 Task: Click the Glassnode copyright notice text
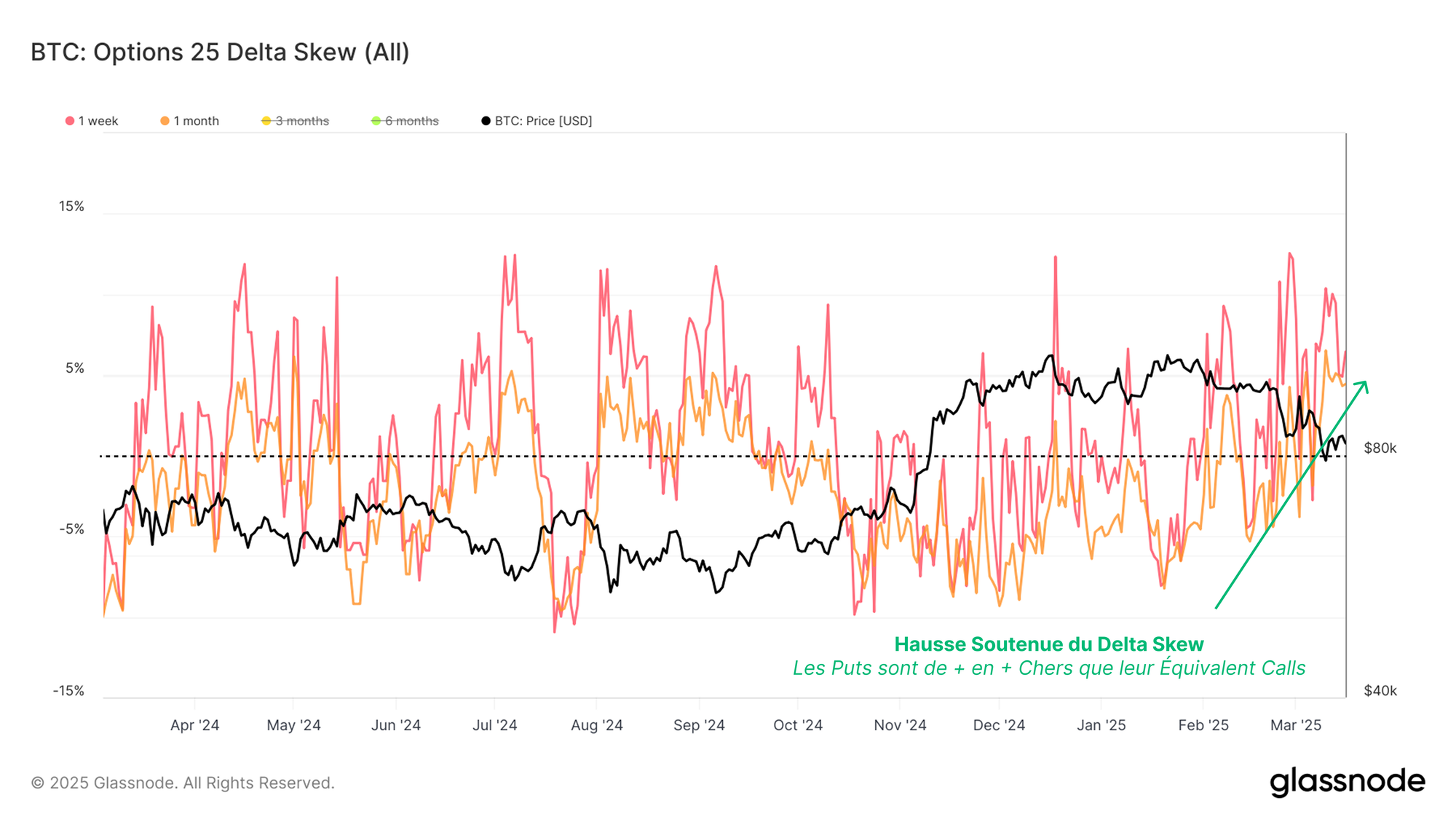pyautogui.click(x=183, y=783)
